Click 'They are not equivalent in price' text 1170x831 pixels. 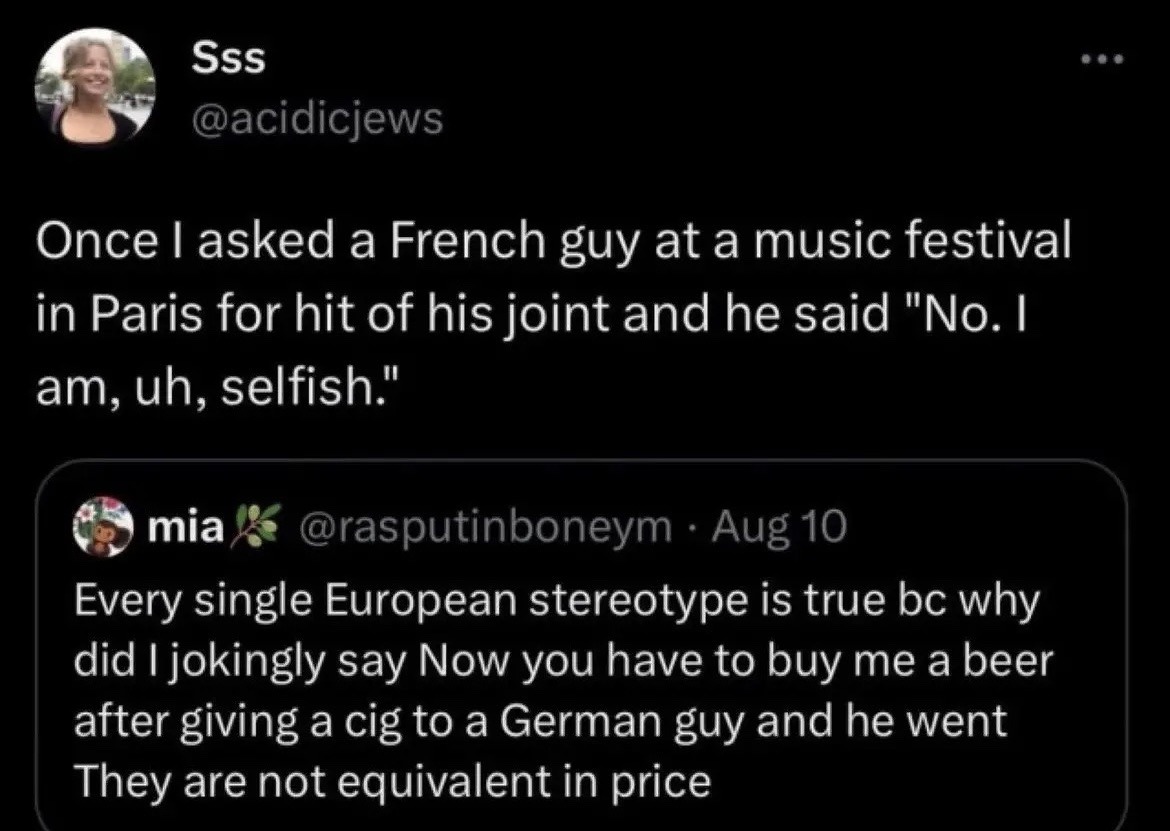393,781
